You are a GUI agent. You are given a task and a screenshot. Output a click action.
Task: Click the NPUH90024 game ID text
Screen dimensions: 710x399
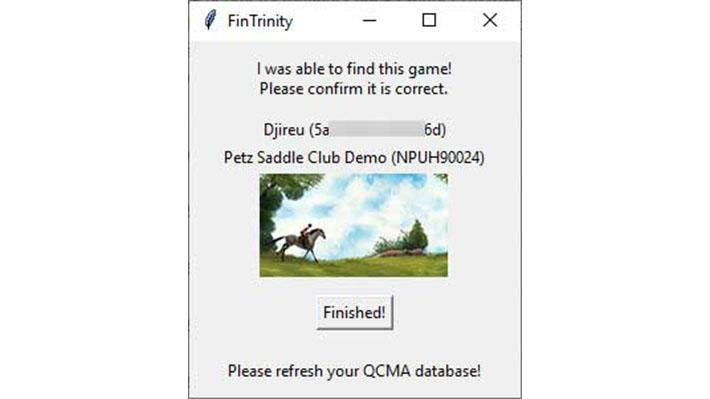point(438,158)
